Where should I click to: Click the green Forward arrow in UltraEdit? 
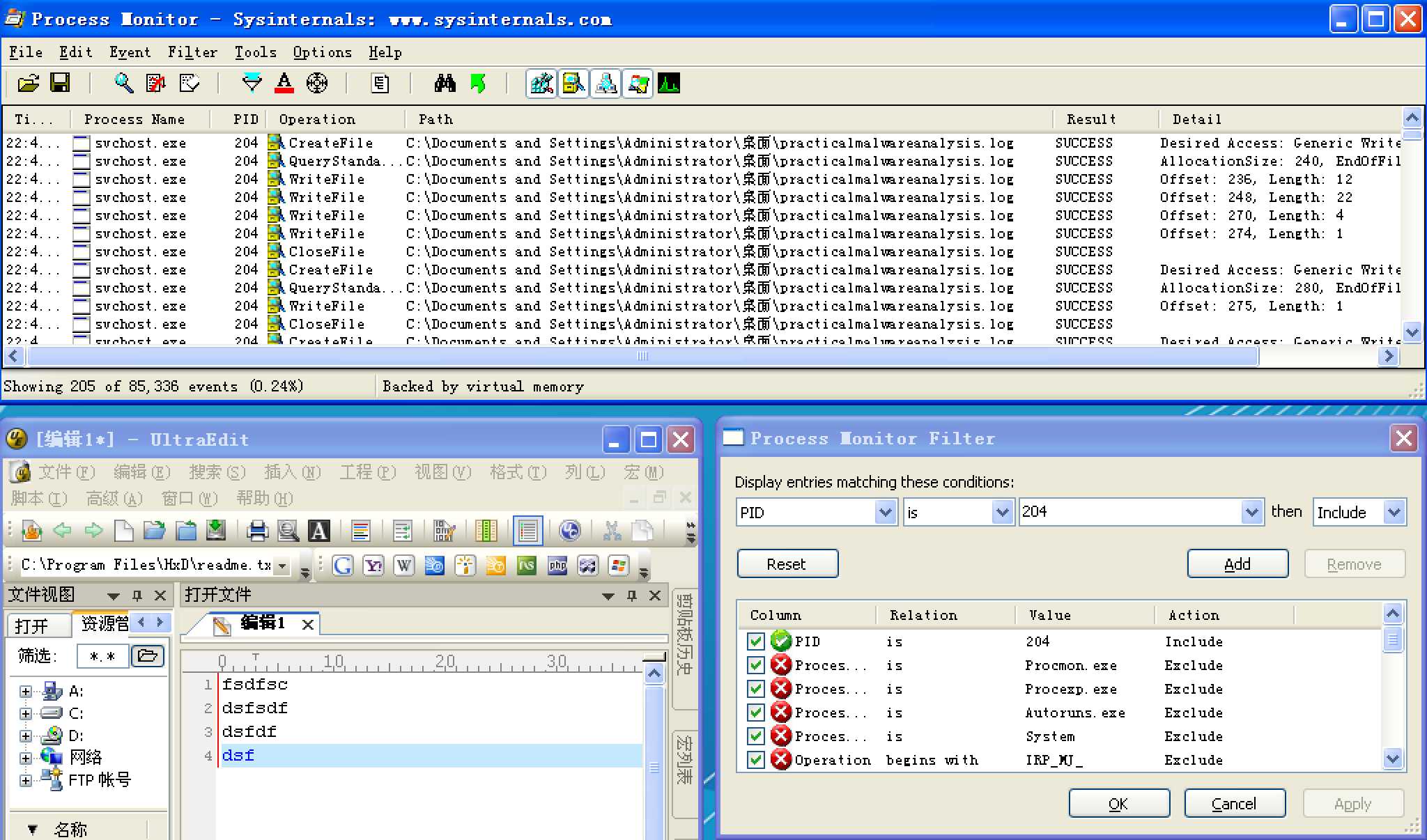(93, 531)
